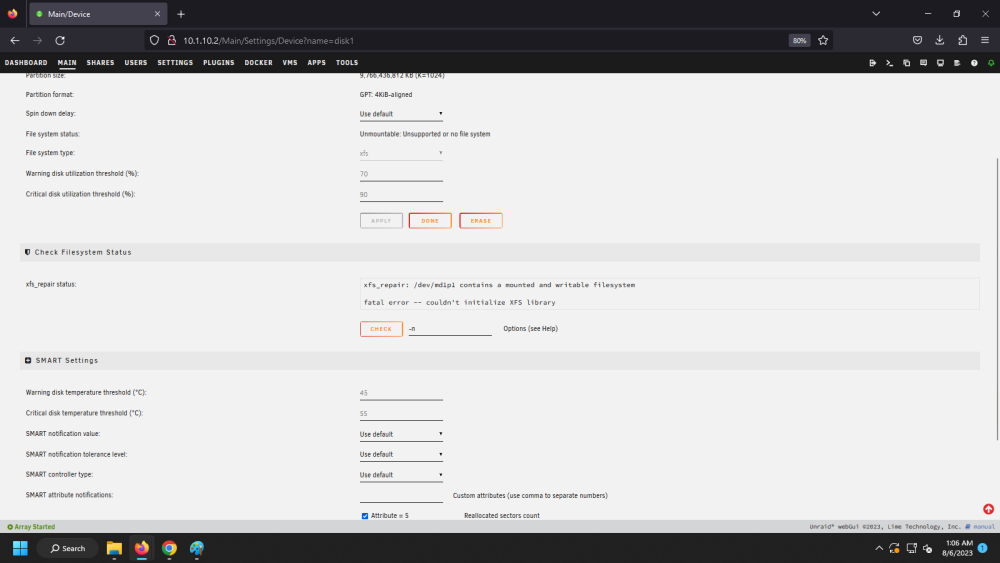Click the APPLY button
The image size is (1000, 563).
381,221
